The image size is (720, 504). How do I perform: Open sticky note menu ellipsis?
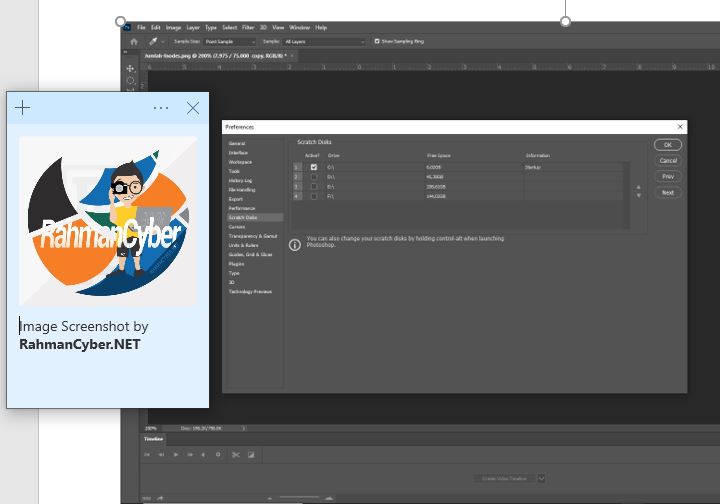tap(161, 108)
